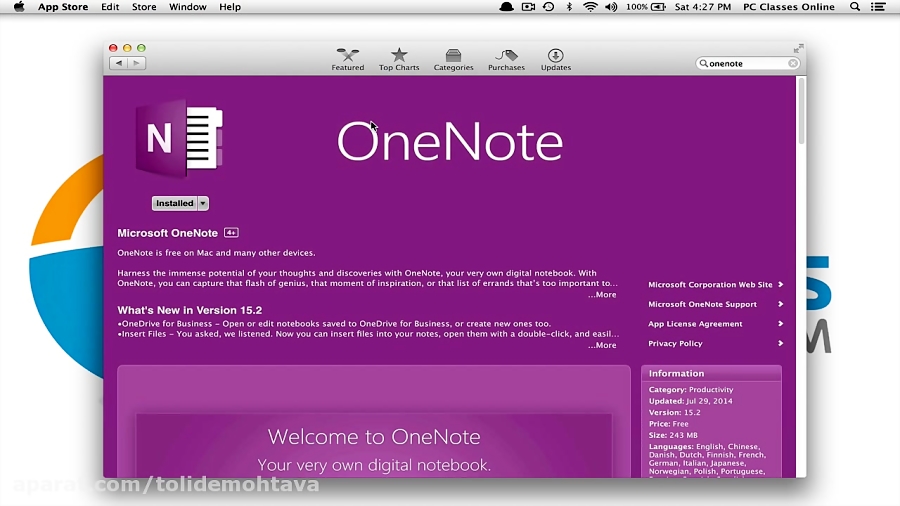This screenshot has width=900, height=506.
Task: Open the Apple menu
Action: [19, 7]
